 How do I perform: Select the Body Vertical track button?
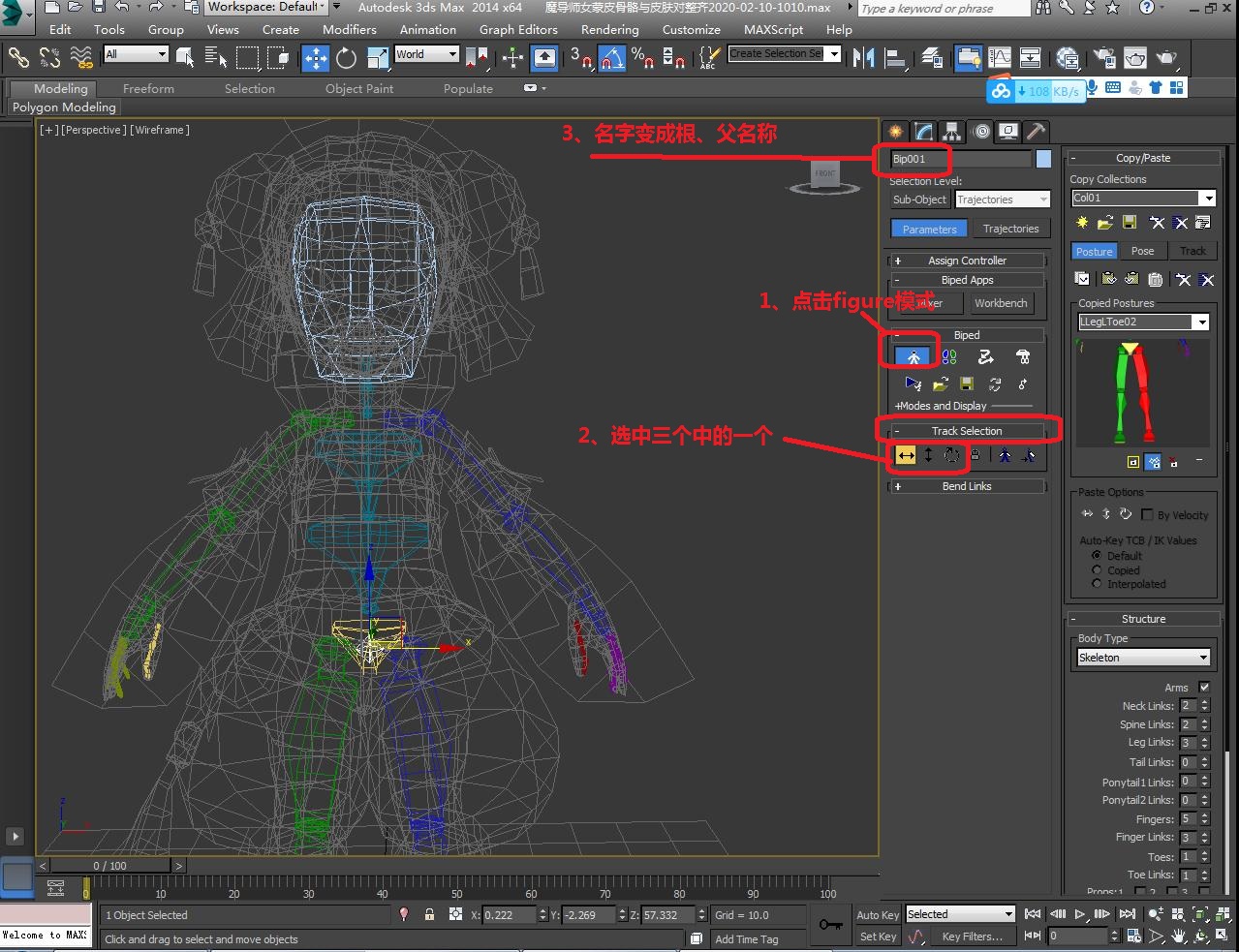coord(928,455)
